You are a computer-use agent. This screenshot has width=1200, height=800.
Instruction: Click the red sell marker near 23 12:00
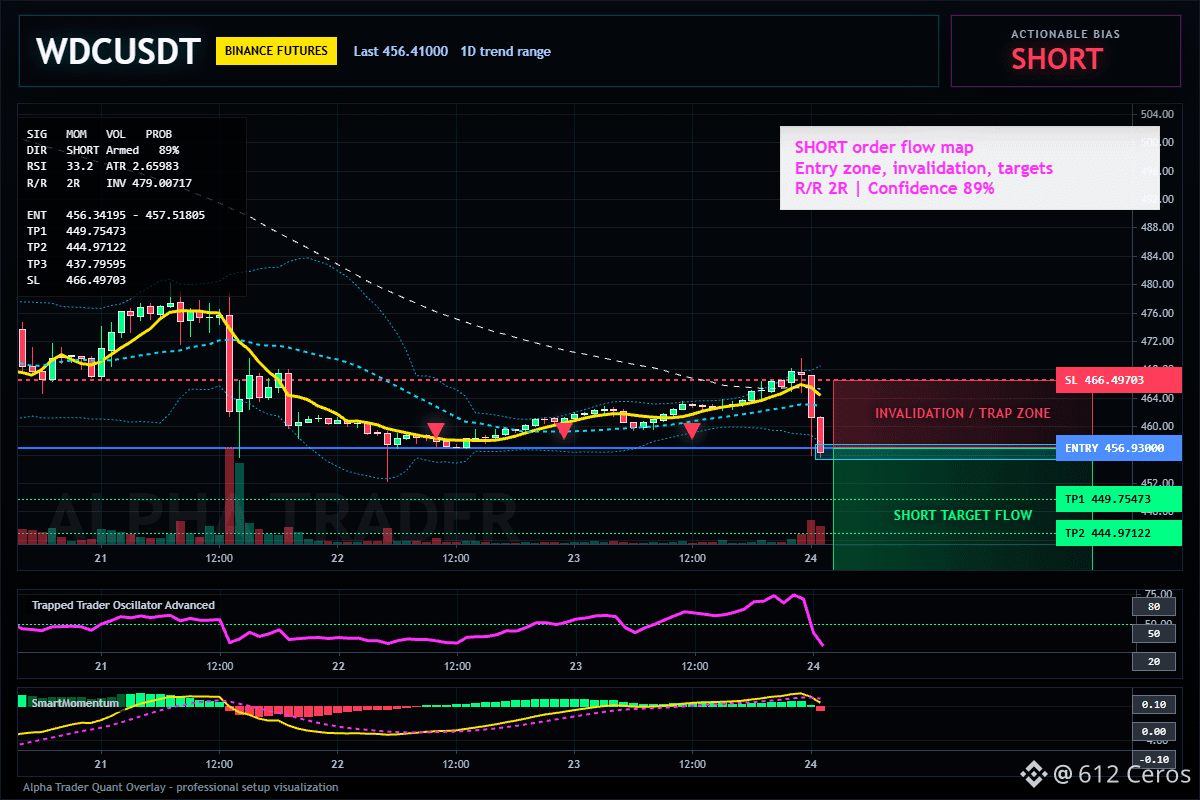692,430
